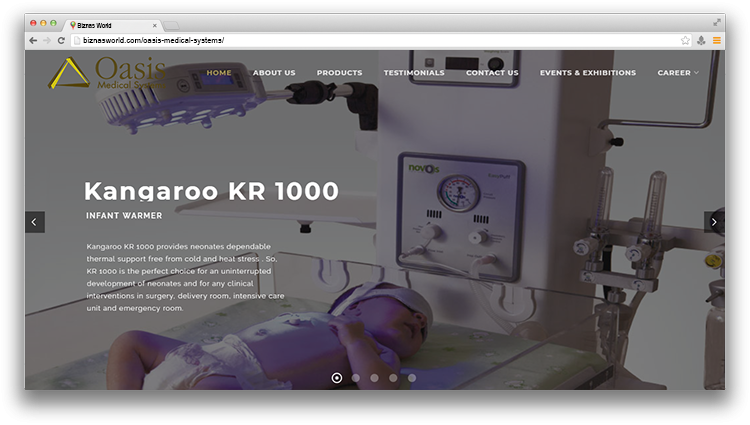Switch to the Biznes World tab

coord(110,23)
